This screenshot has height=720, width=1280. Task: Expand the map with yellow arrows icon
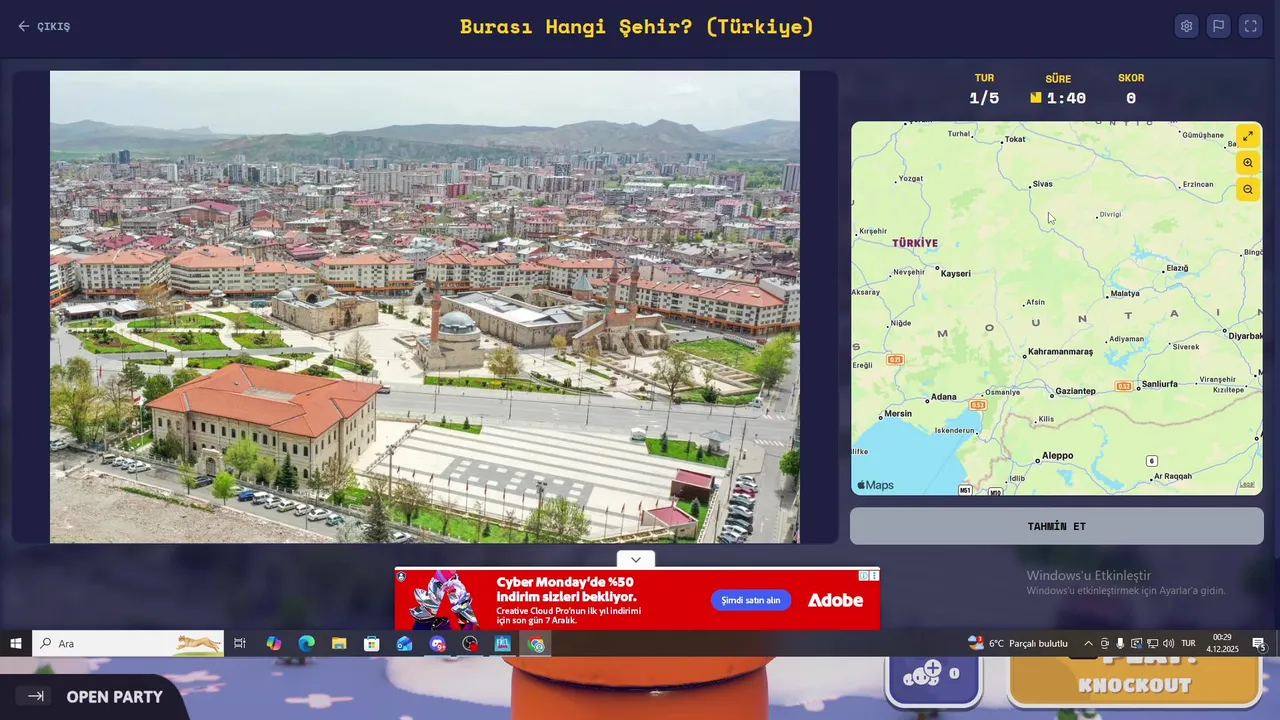click(1247, 136)
